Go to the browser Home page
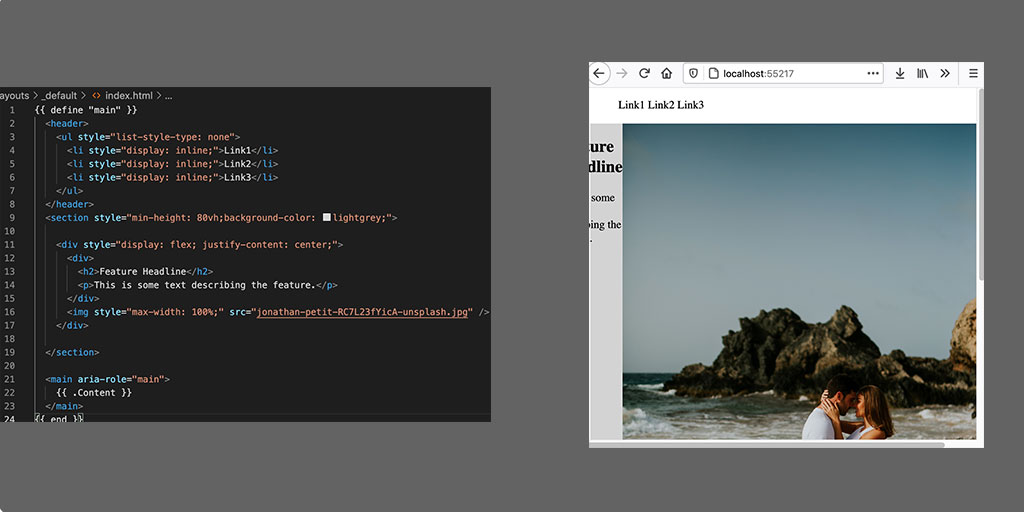The image size is (1024, 512). click(x=666, y=73)
